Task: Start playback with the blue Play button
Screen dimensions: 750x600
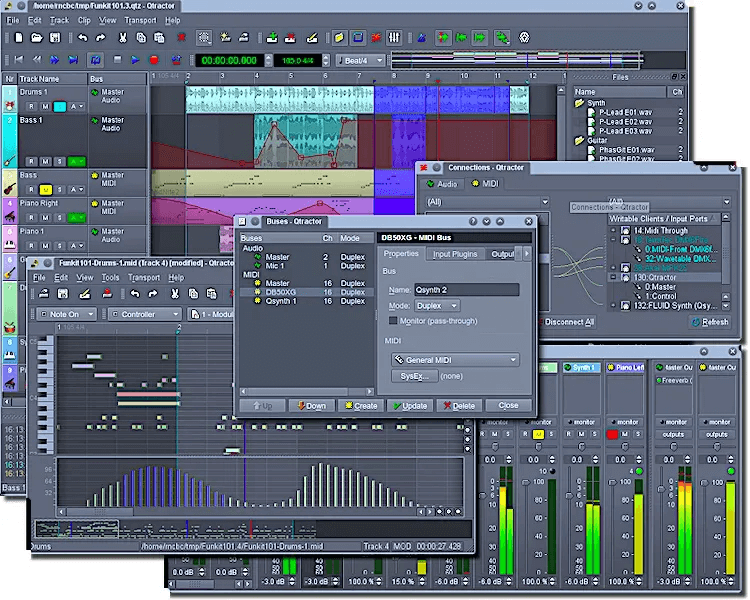Action: point(135,60)
